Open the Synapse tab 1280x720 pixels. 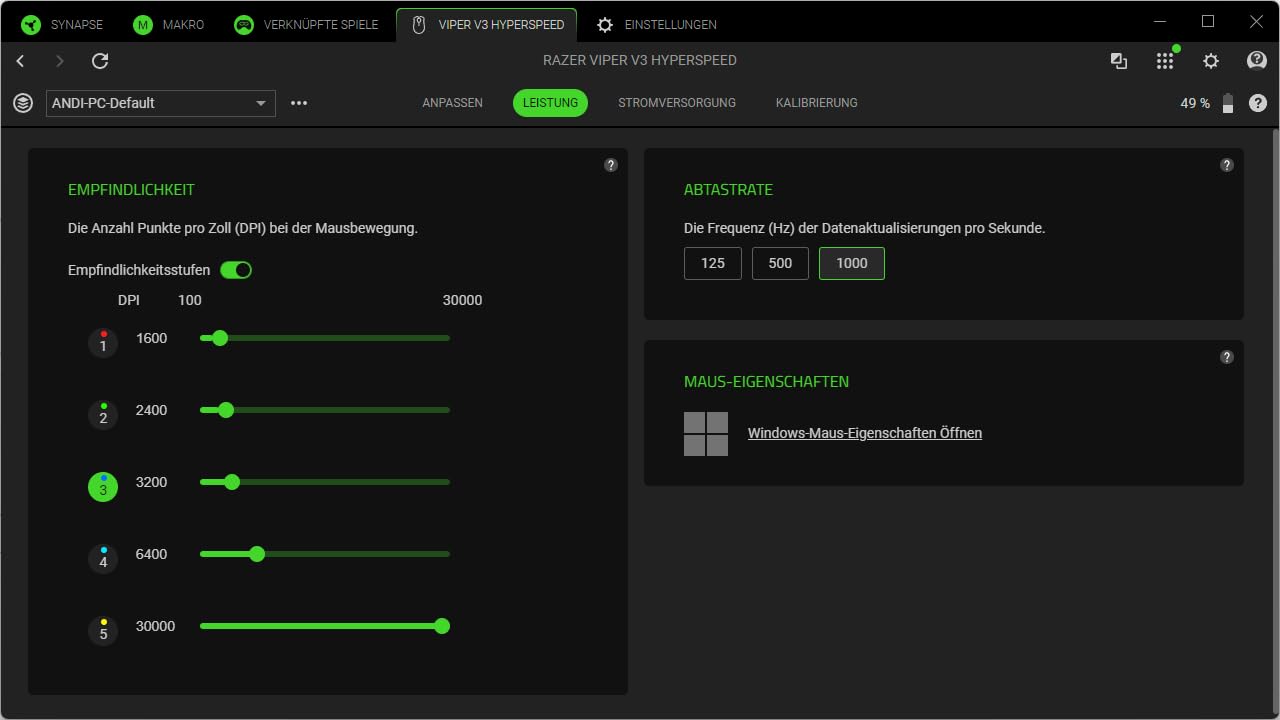click(x=62, y=24)
